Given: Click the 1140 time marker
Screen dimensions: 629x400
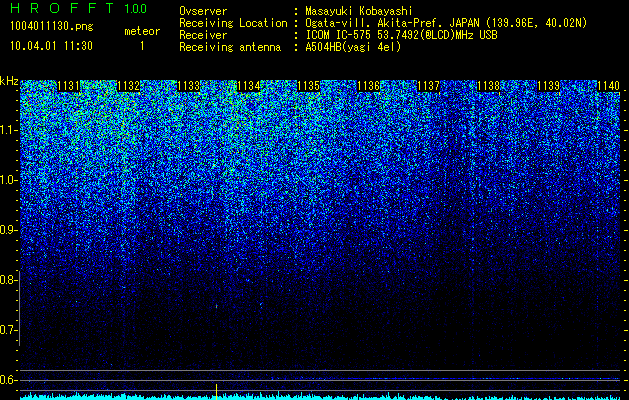Looking at the screenshot, I should pyautogui.click(x=609, y=86).
